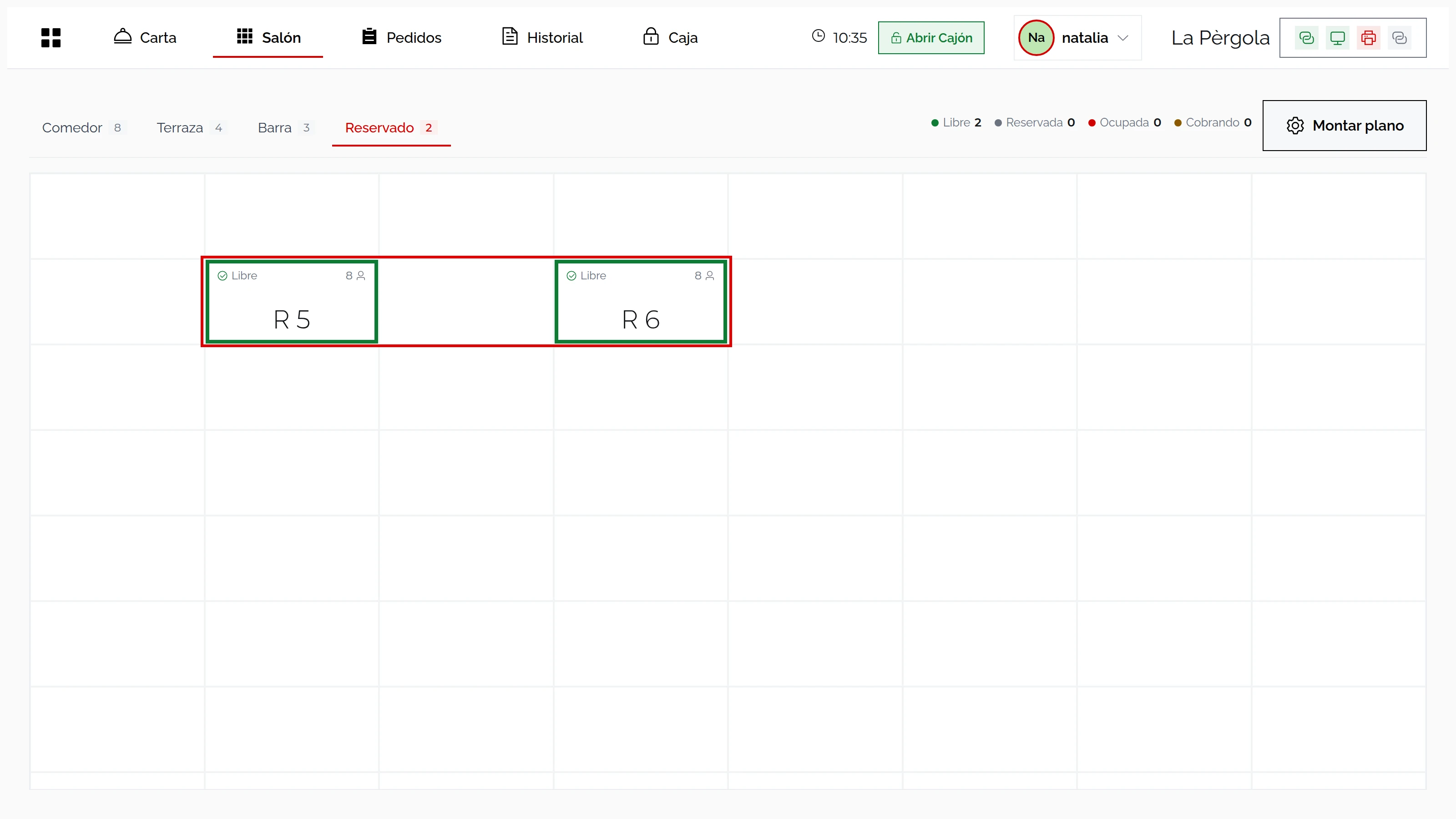The image size is (1456, 819).
Task: Click the Reservada status legend
Action: [1034, 123]
